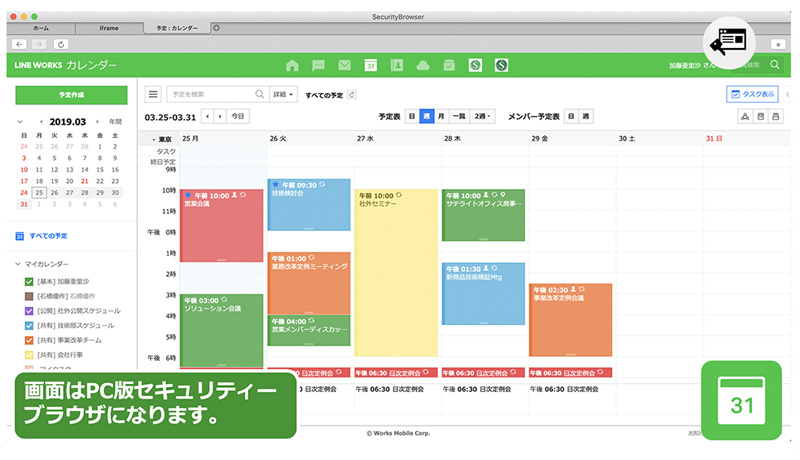Open the checklist icon next to the cloud
This screenshot has width=800, height=460.
pyautogui.click(x=449, y=65)
